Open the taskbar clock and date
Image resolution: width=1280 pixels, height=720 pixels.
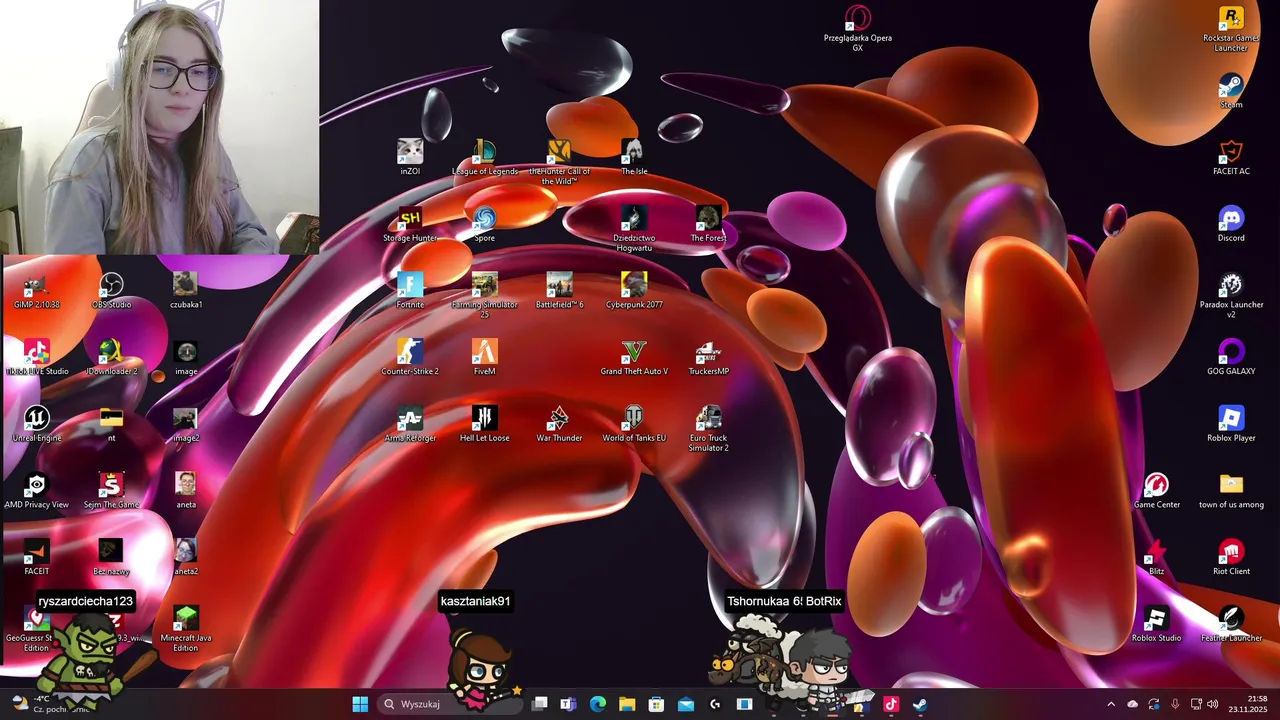[x=1249, y=704]
